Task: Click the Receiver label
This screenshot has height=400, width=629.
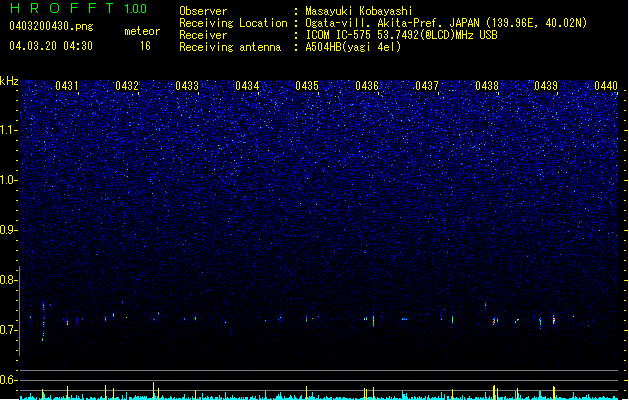Action: [x=203, y=35]
